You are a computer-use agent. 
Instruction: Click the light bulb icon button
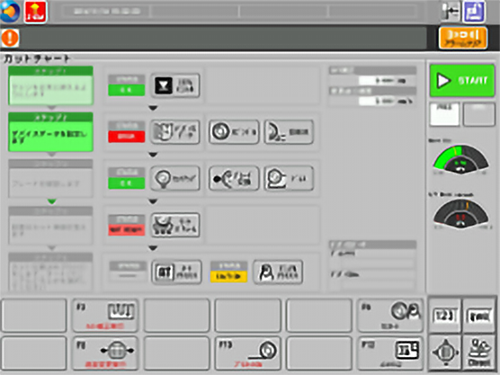pos(175,179)
